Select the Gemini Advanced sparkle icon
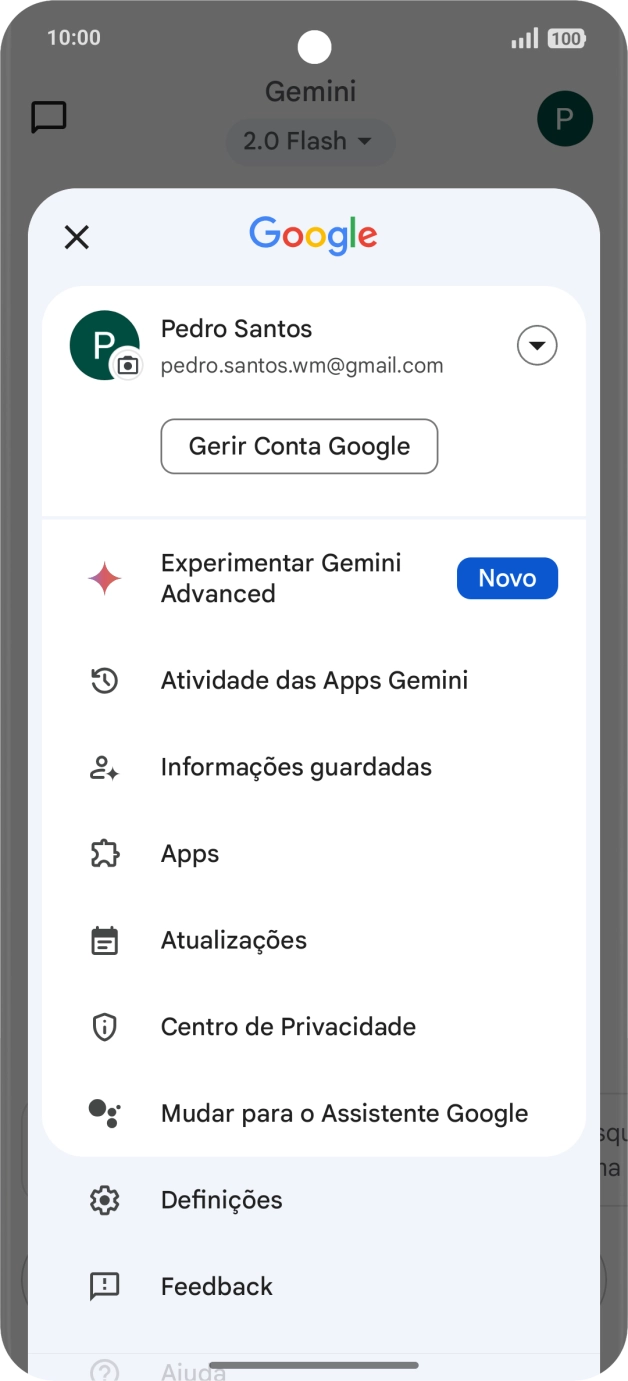Screen dimensions: 628x1381 tap(103, 578)
